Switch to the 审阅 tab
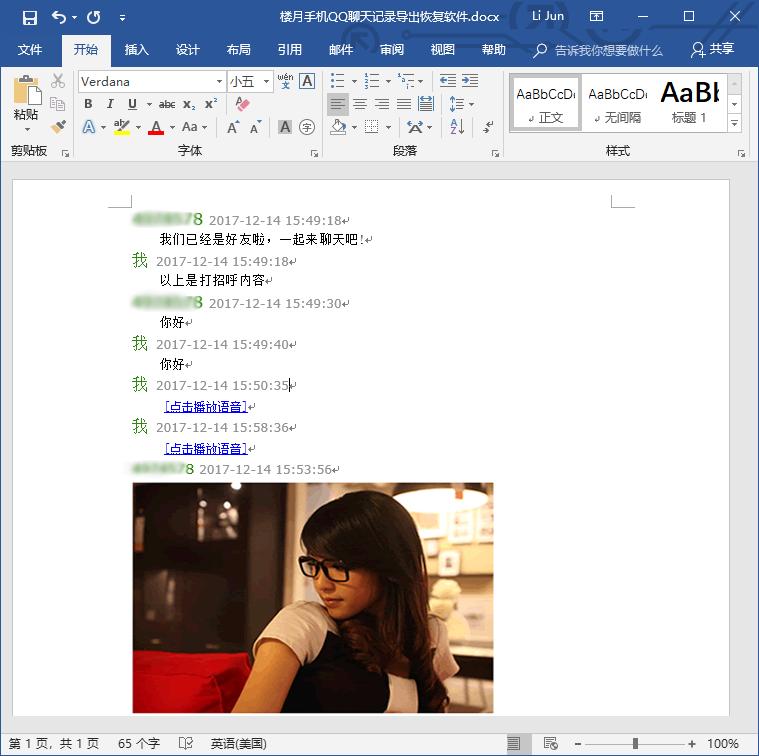This screenshot has height=756, width=759. click(x=392, y=49)
